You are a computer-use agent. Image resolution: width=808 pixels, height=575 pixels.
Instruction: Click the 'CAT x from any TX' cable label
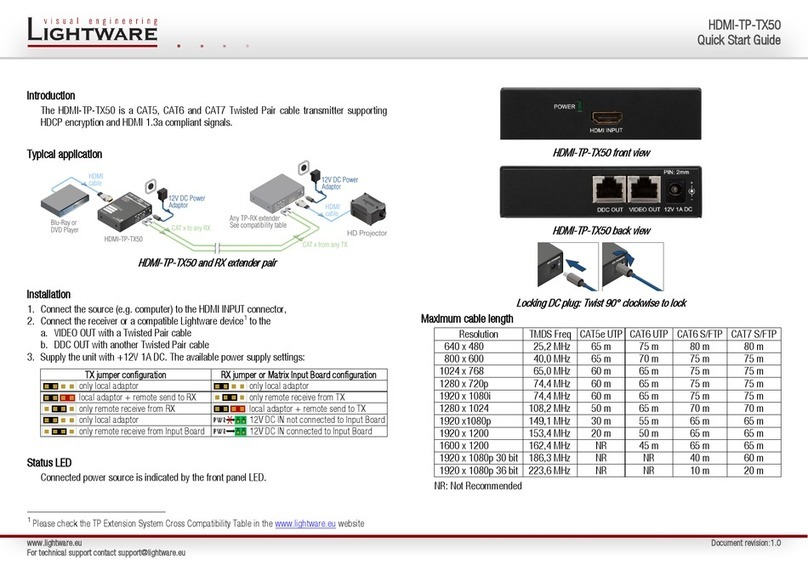click(325, 244)
